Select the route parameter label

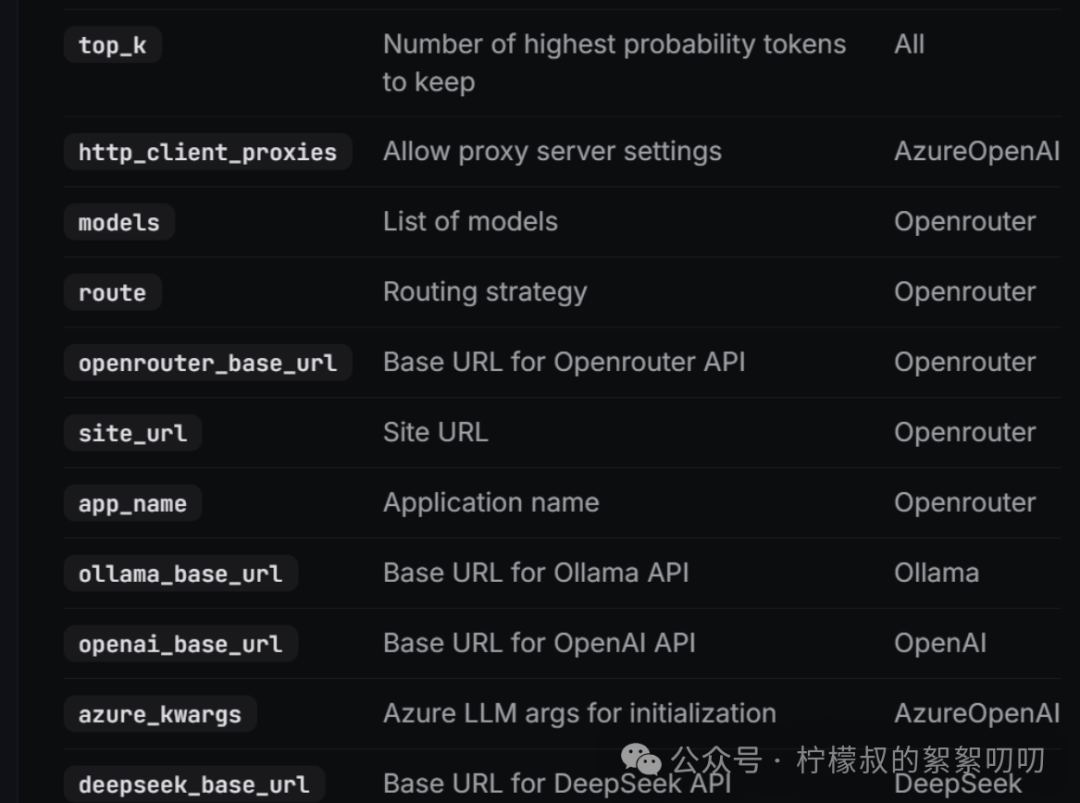[x=112, y=292]
